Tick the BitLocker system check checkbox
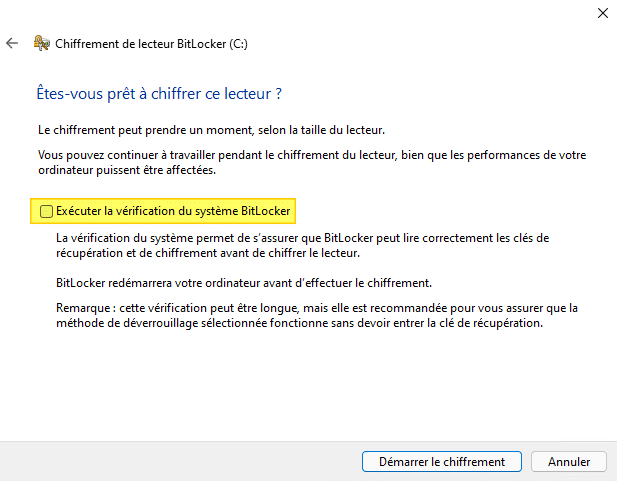 pos(46,212)
